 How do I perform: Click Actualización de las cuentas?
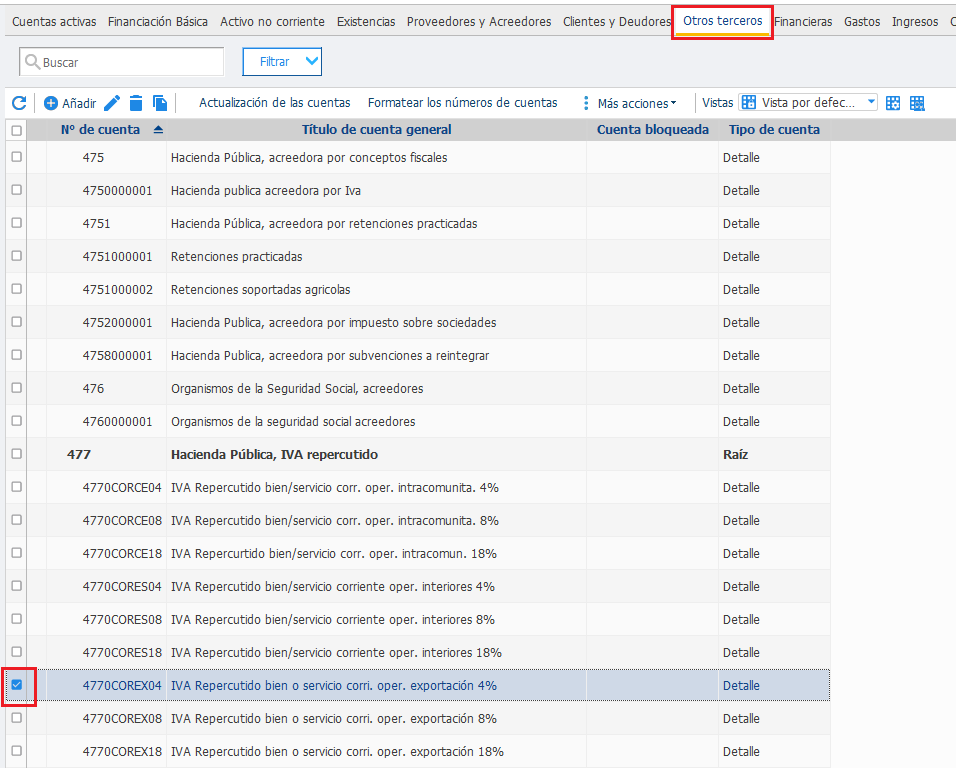[275, 103]
